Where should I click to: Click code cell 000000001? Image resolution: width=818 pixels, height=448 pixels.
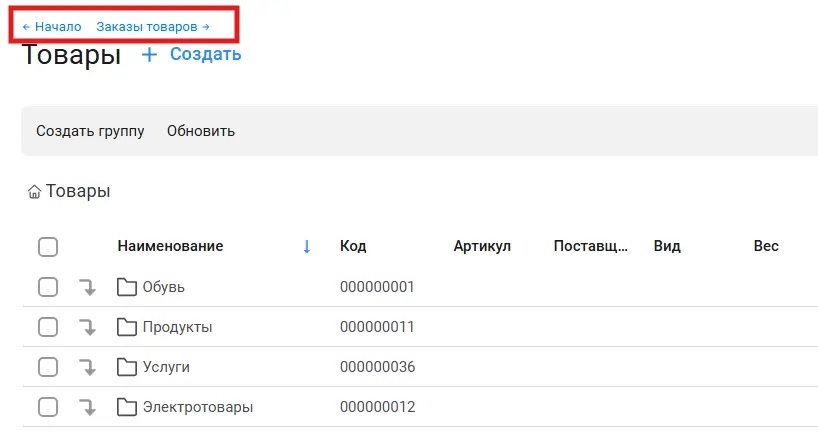pos(377,287)
